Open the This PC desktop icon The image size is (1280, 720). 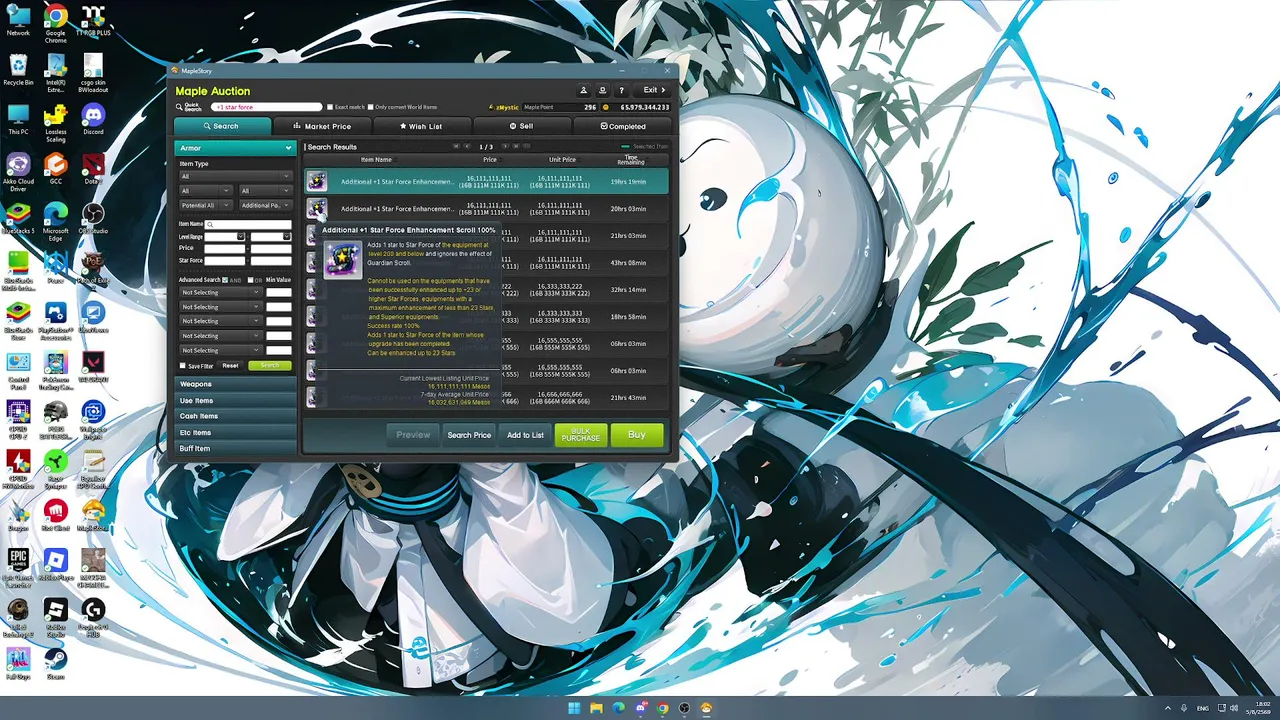[18, 118]
